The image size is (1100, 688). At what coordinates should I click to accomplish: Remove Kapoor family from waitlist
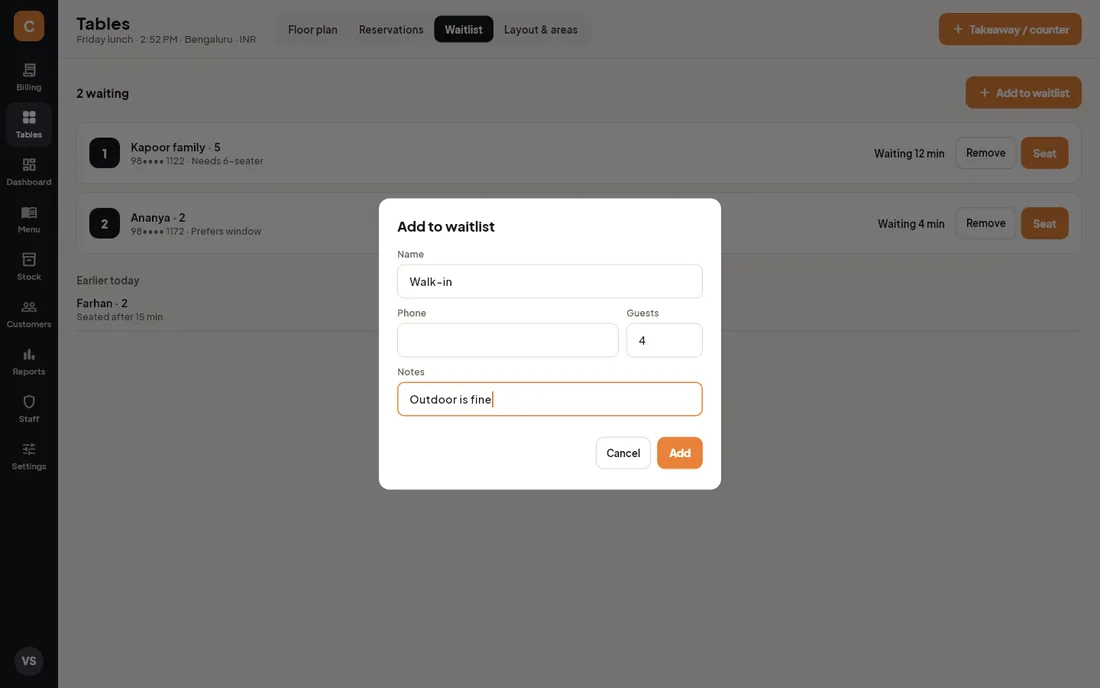click(986, 153)
